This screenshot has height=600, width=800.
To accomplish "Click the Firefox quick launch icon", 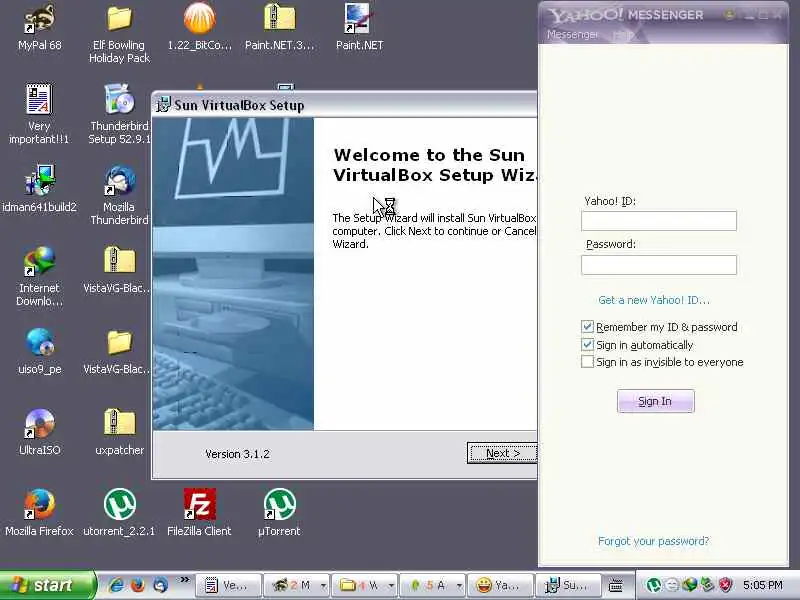I will coord(138,585).
